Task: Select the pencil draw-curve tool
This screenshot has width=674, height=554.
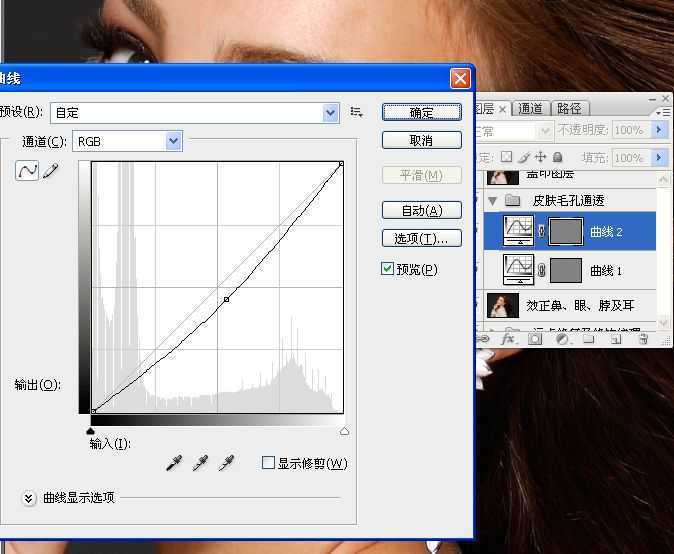Action: 51,171
